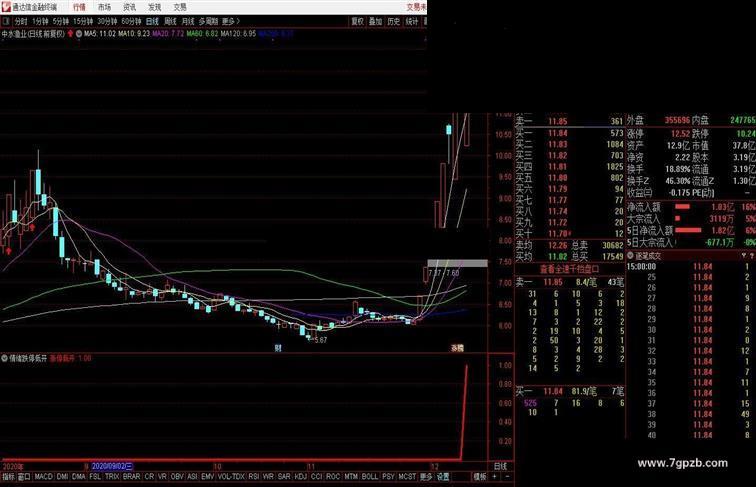
Task: Open the 设置 indicator settings
Action: click(443, 477)
